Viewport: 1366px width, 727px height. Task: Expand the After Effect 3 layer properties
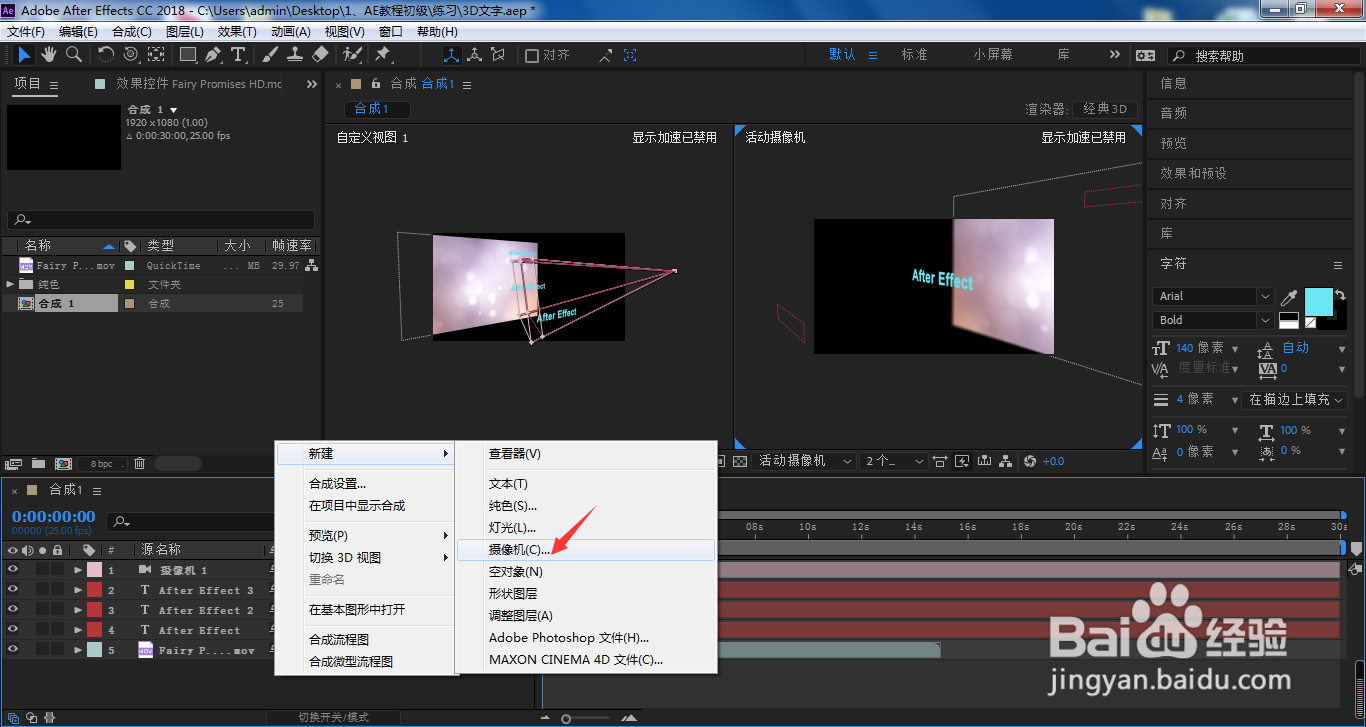click(78, 590)
